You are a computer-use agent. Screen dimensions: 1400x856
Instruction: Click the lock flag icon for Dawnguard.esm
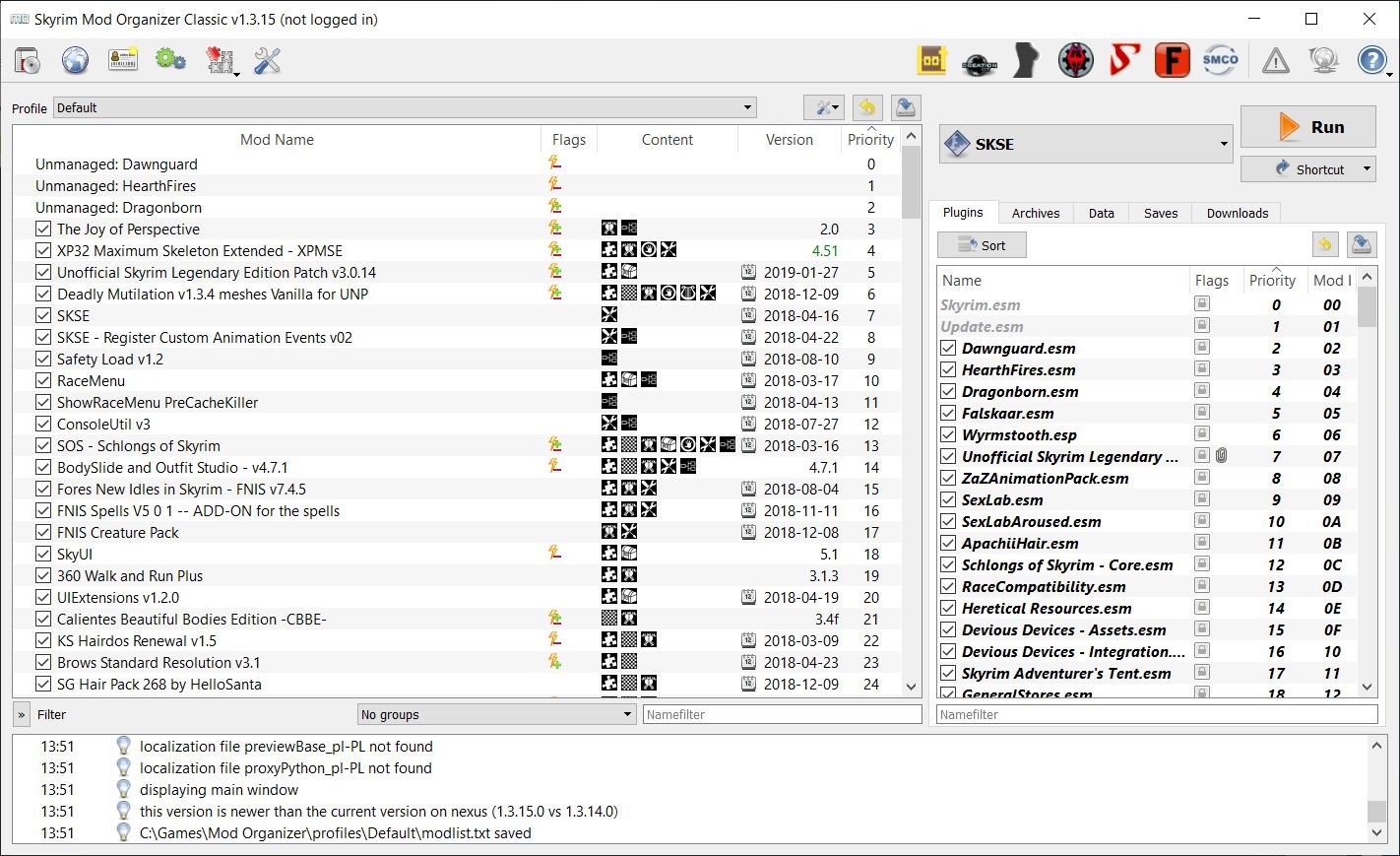point(1202,348)
